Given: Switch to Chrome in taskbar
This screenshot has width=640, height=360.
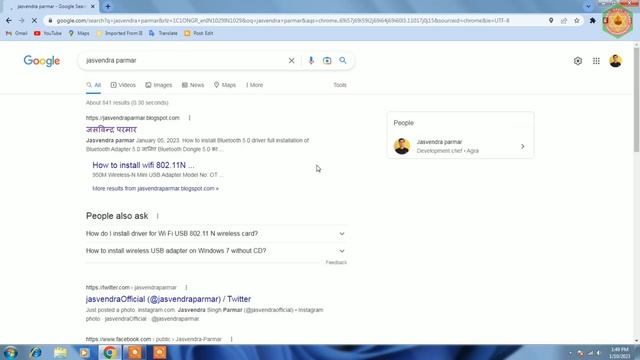Looking at the screenshot, I should 109,353.
